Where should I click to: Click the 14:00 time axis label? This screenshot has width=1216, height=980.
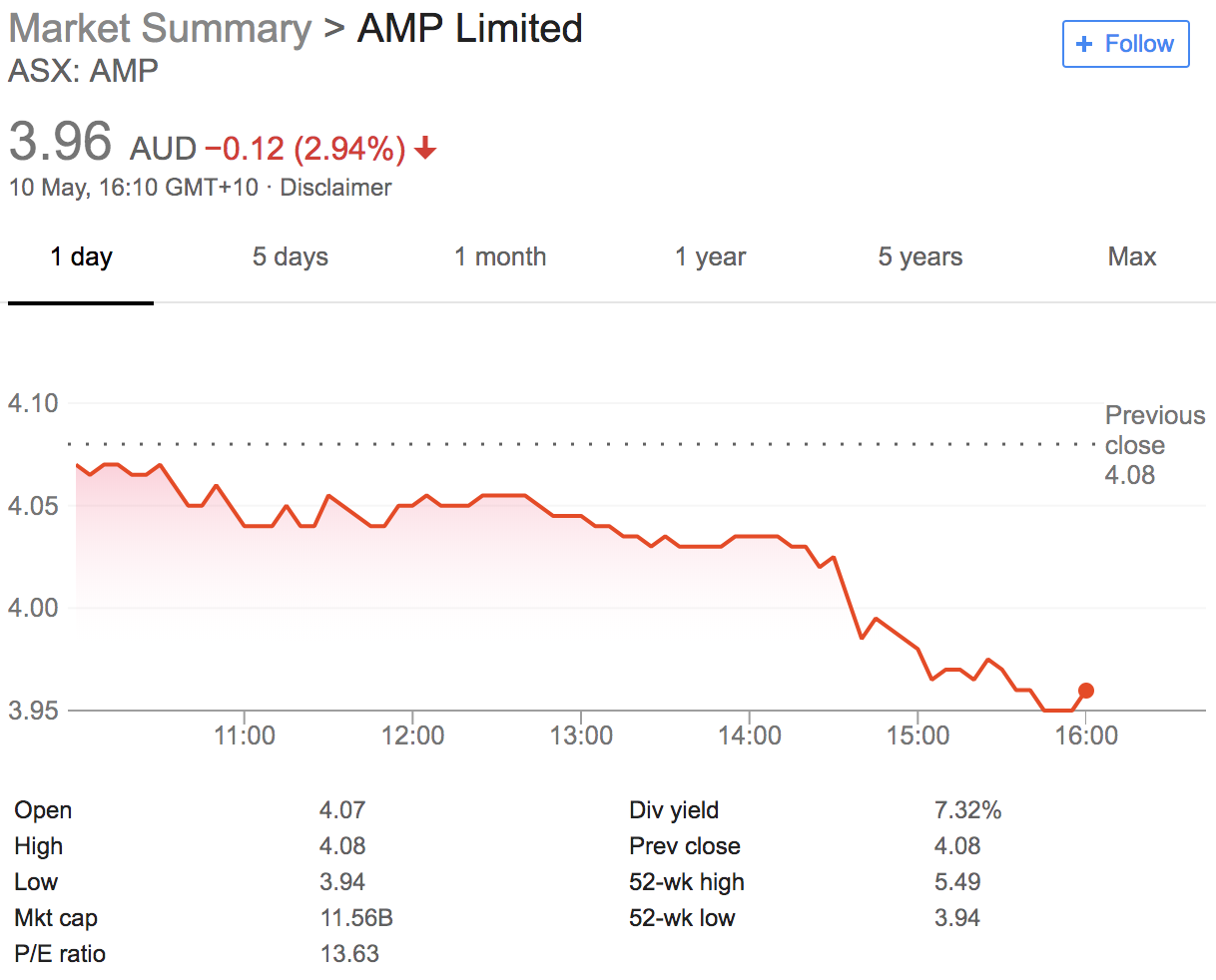pyautogui.click(x=750, y=736)
